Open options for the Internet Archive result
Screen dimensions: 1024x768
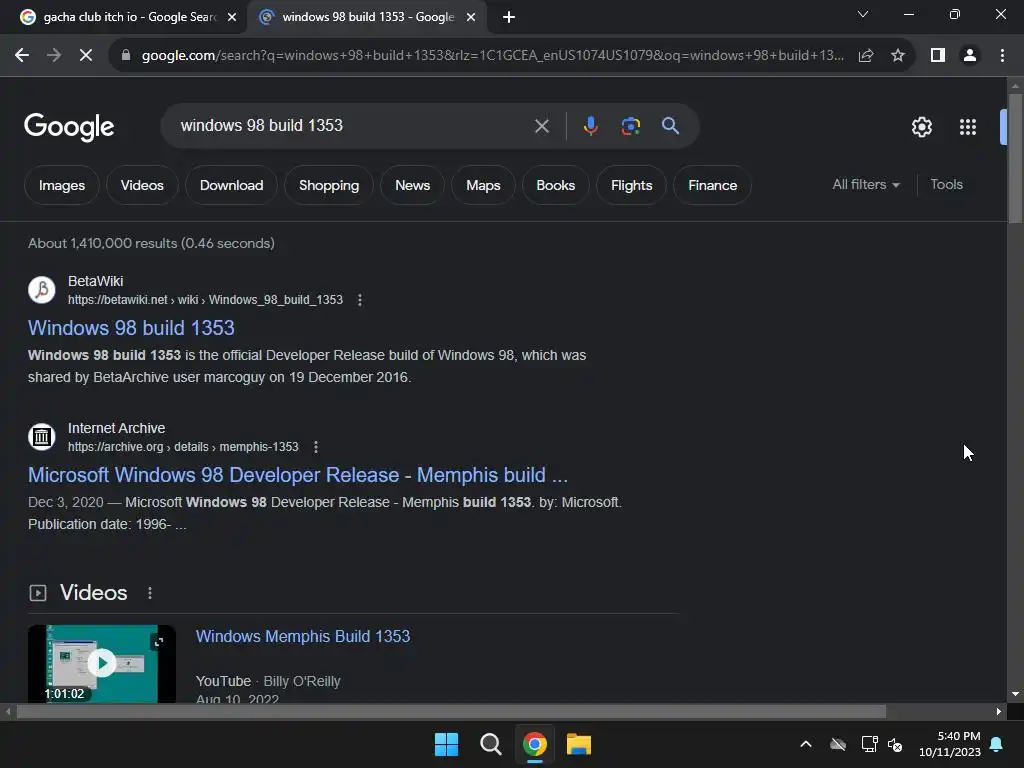316,447
